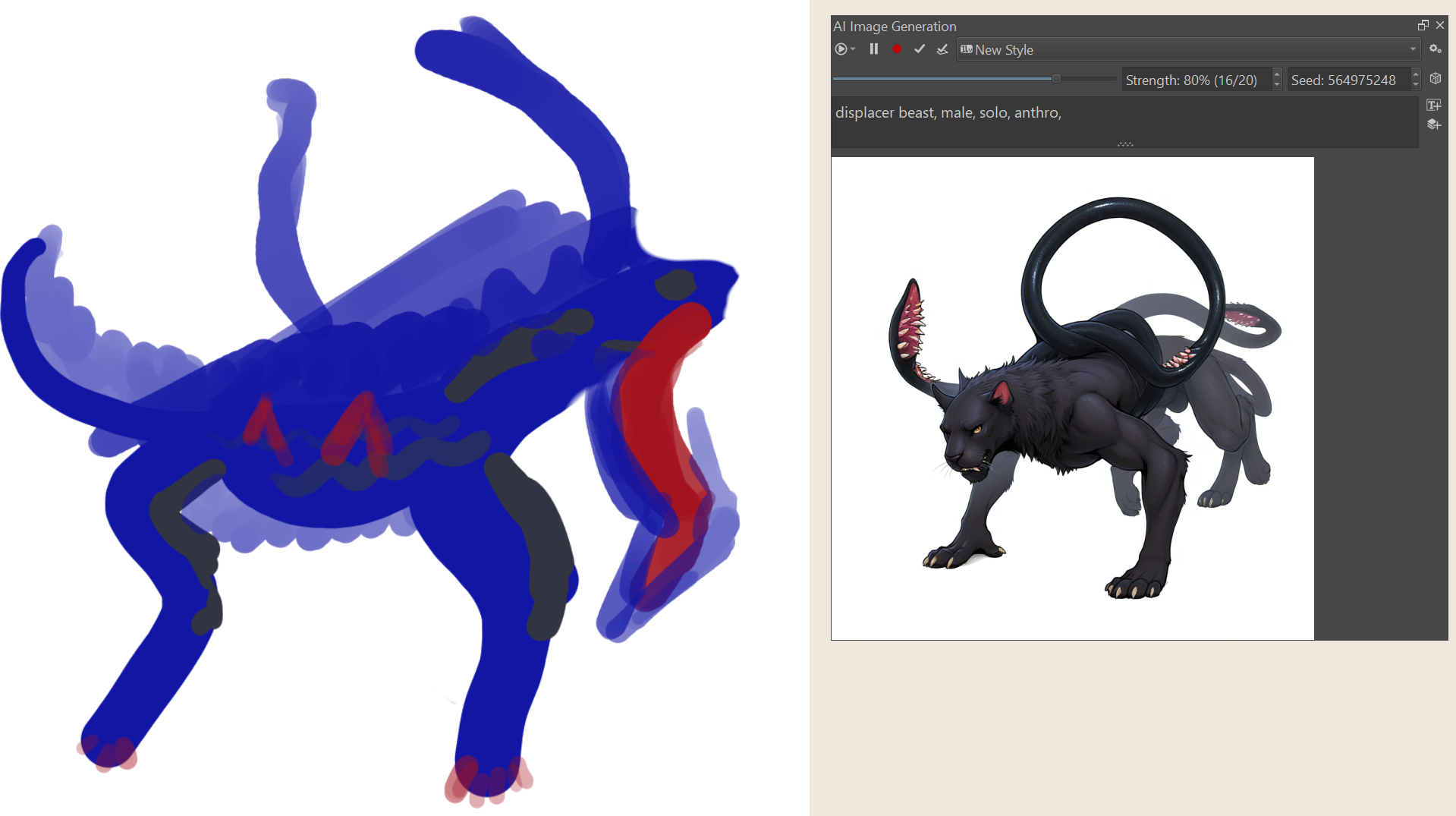Click the add layer icon beside the prompt

pos(1434,124)
